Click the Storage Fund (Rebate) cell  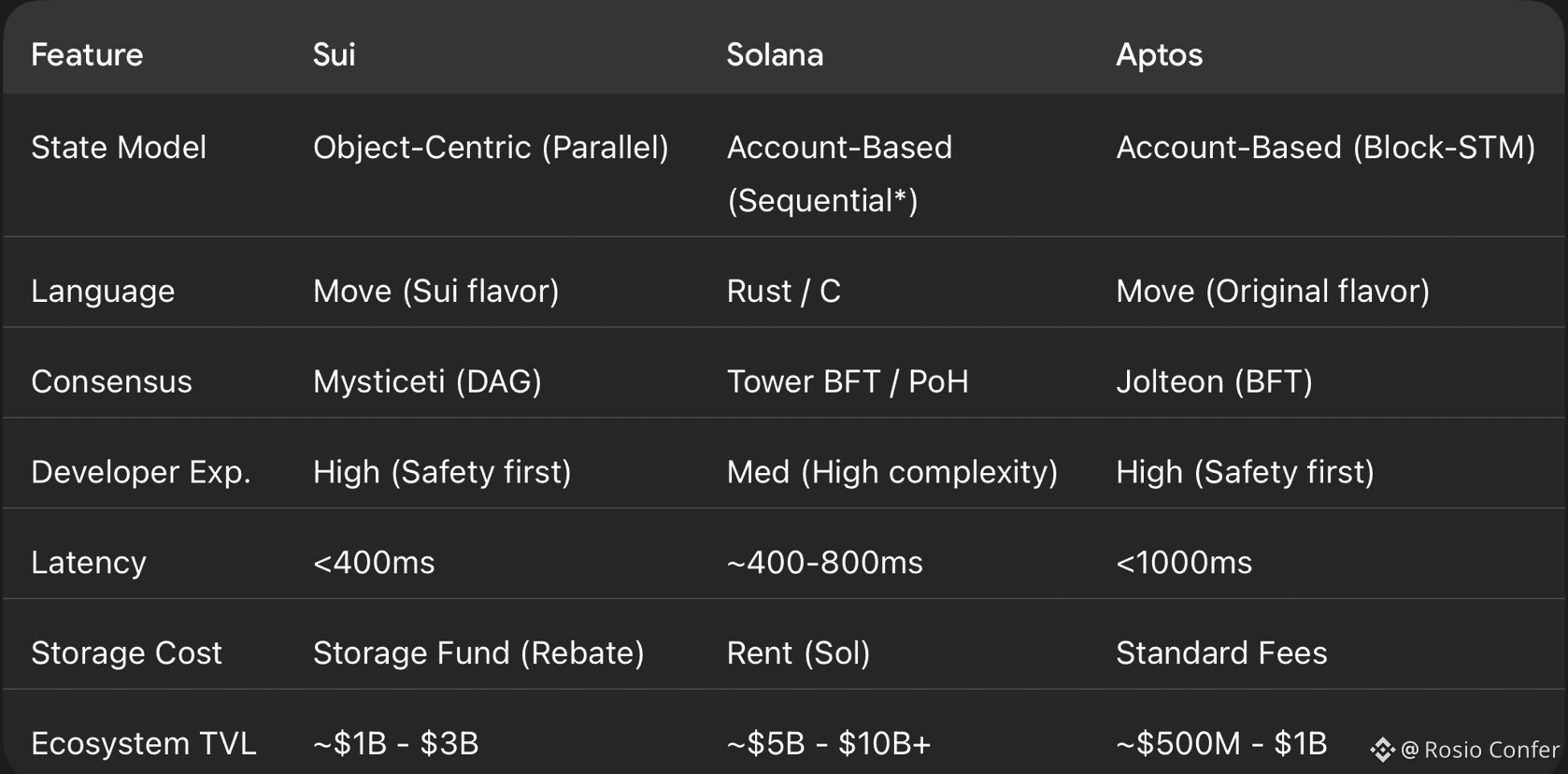pos(478,653)
